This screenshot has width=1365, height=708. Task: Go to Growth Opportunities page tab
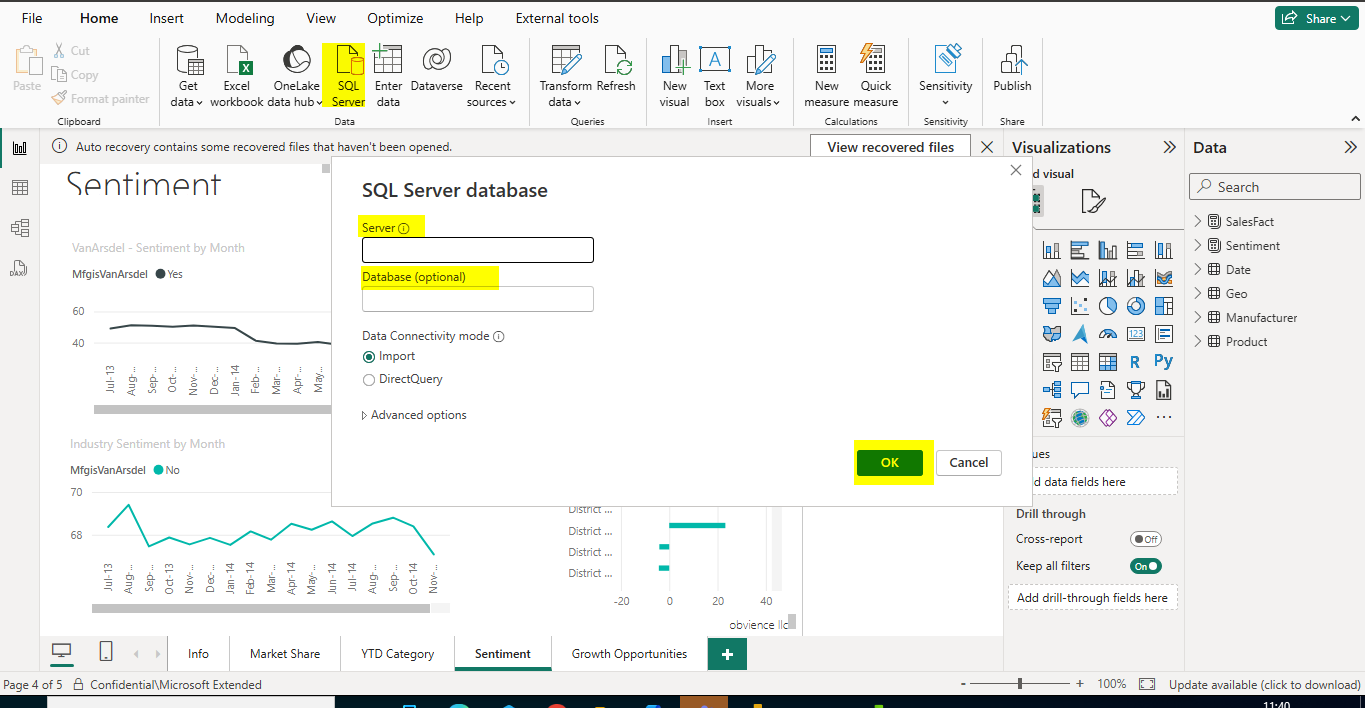(629, 654)
